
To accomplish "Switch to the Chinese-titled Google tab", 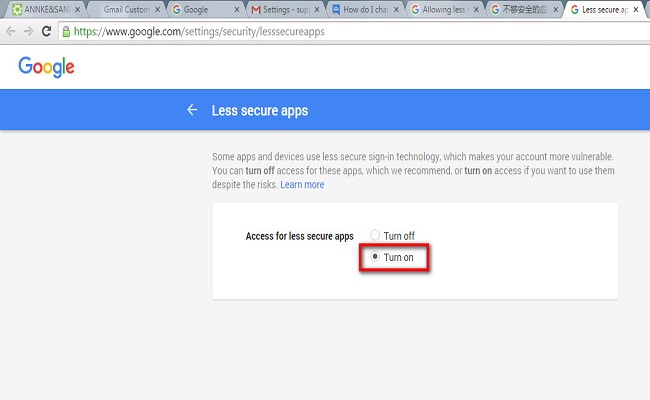I will click(x=523, y=10).
